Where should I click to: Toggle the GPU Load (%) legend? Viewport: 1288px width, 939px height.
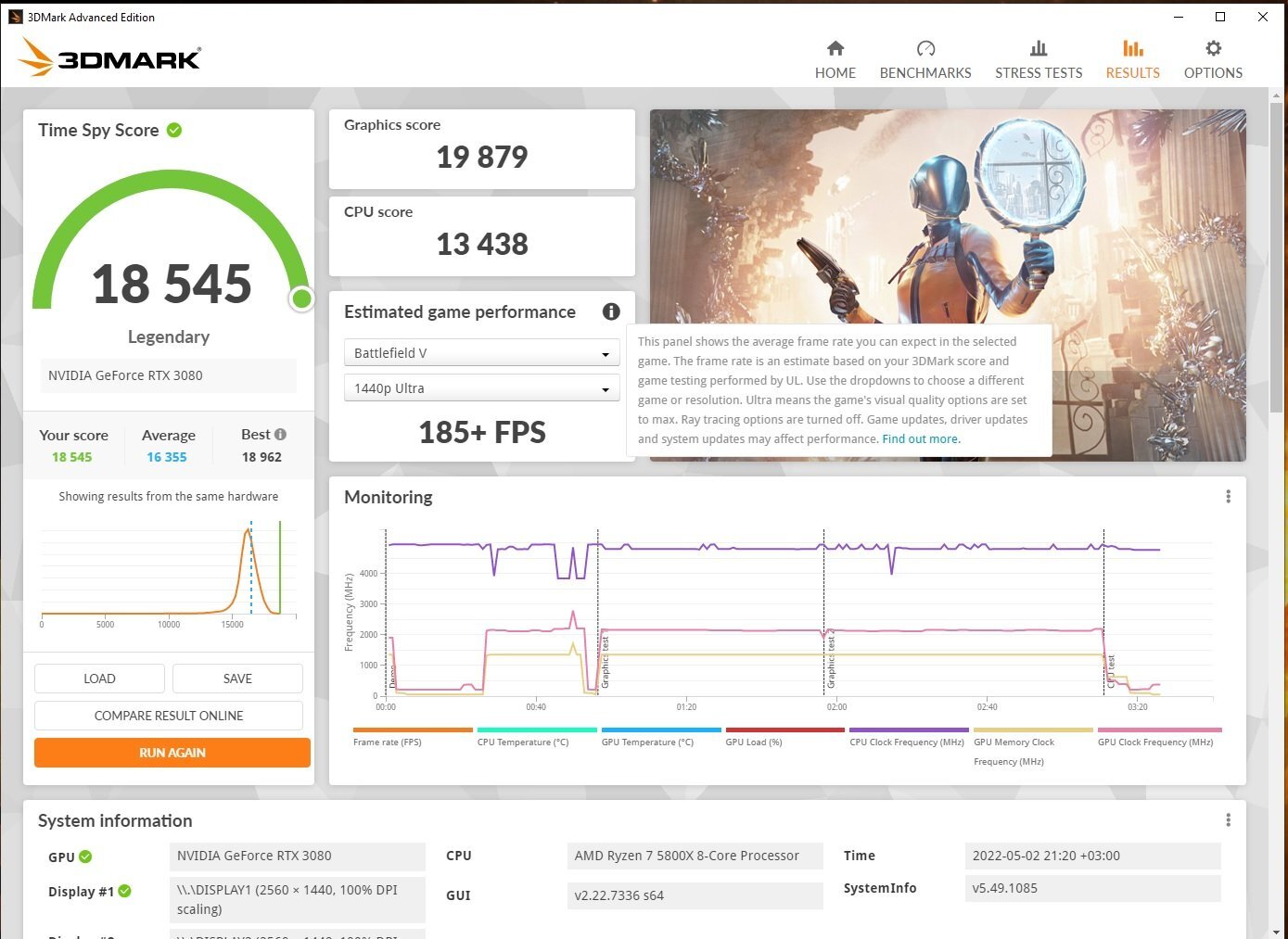click(x=785, y=737)
